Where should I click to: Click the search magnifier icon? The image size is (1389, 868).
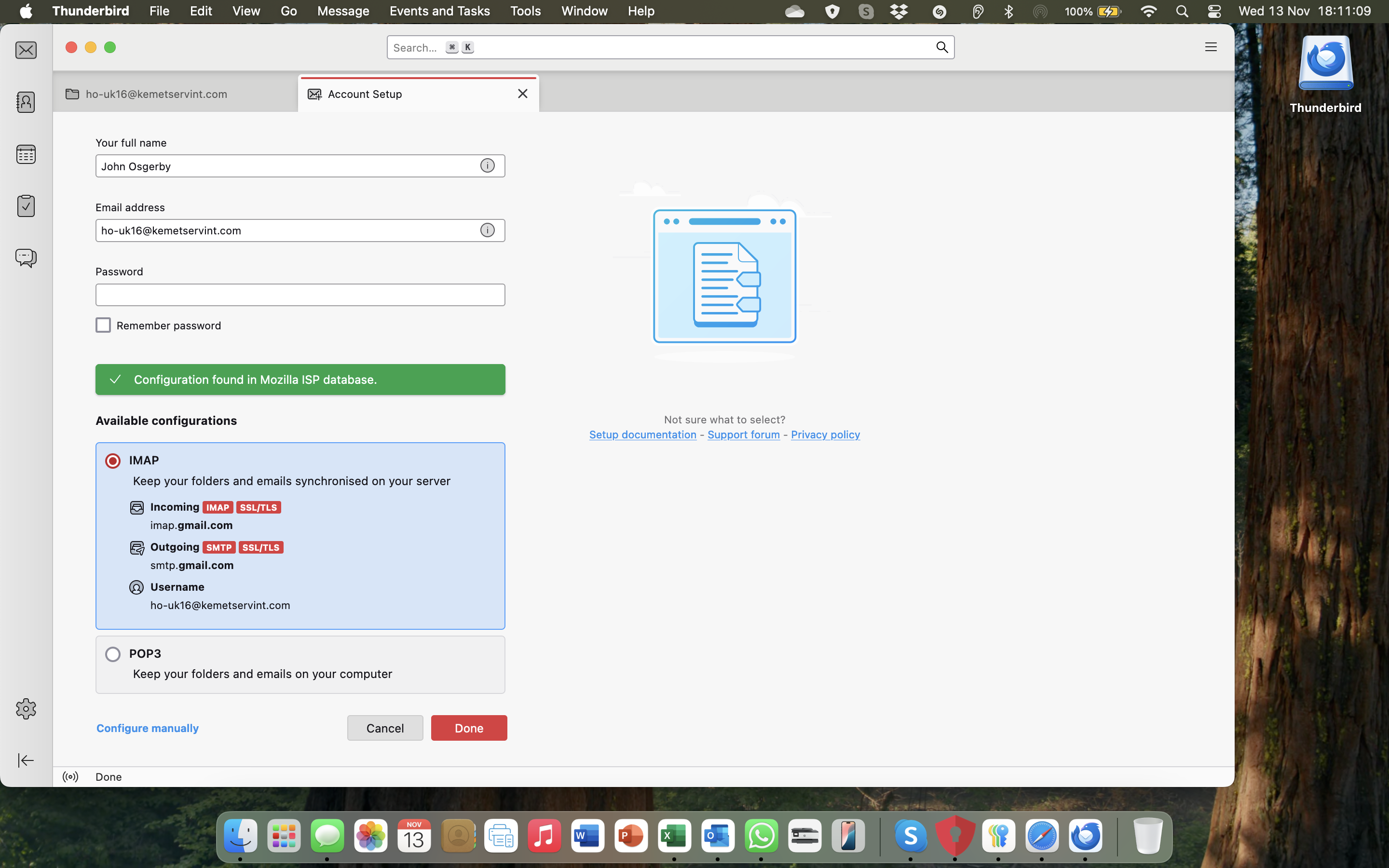point(942,47)
